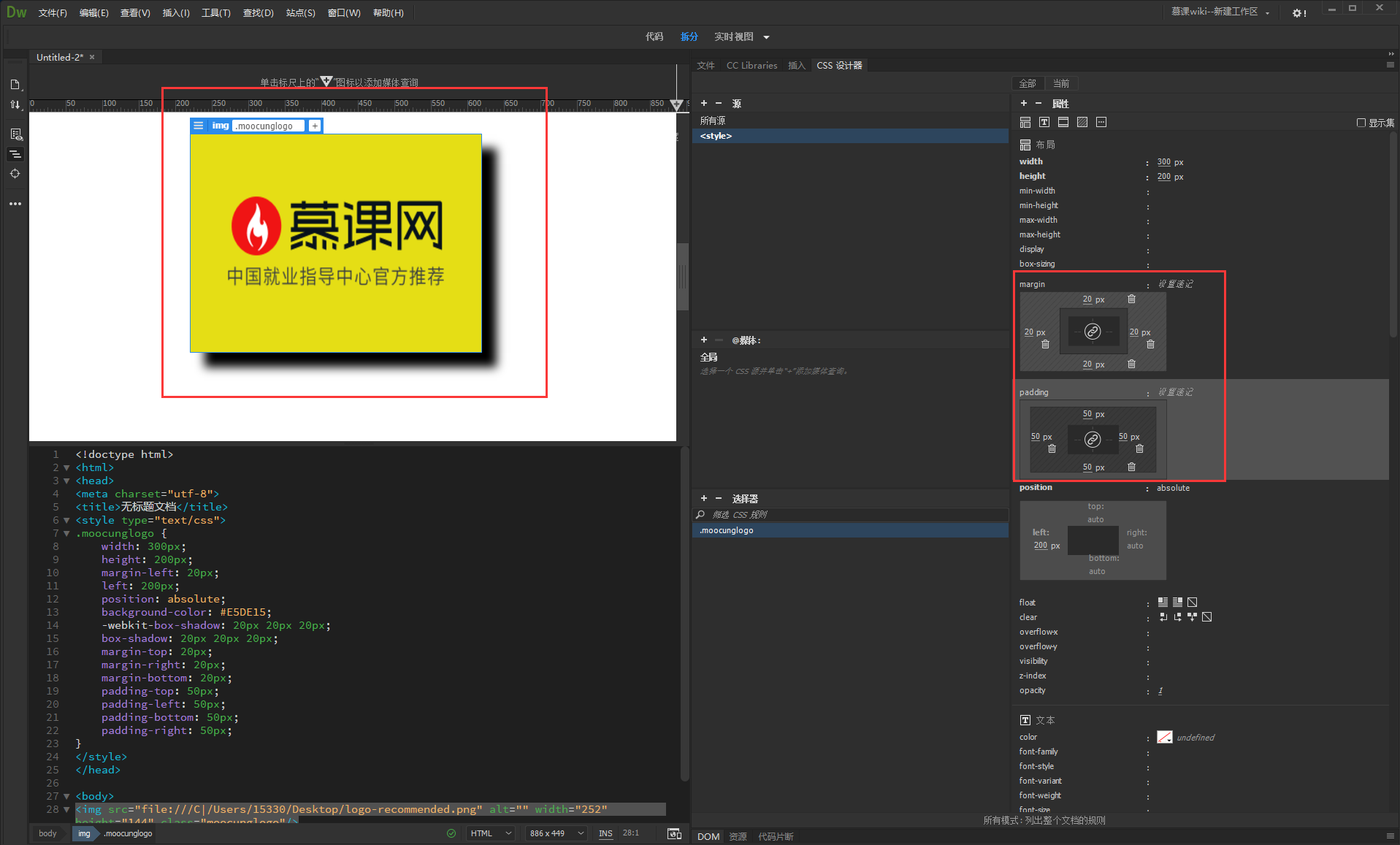
Task: Open the document file options icon in left toolbar
Action: 15,85
